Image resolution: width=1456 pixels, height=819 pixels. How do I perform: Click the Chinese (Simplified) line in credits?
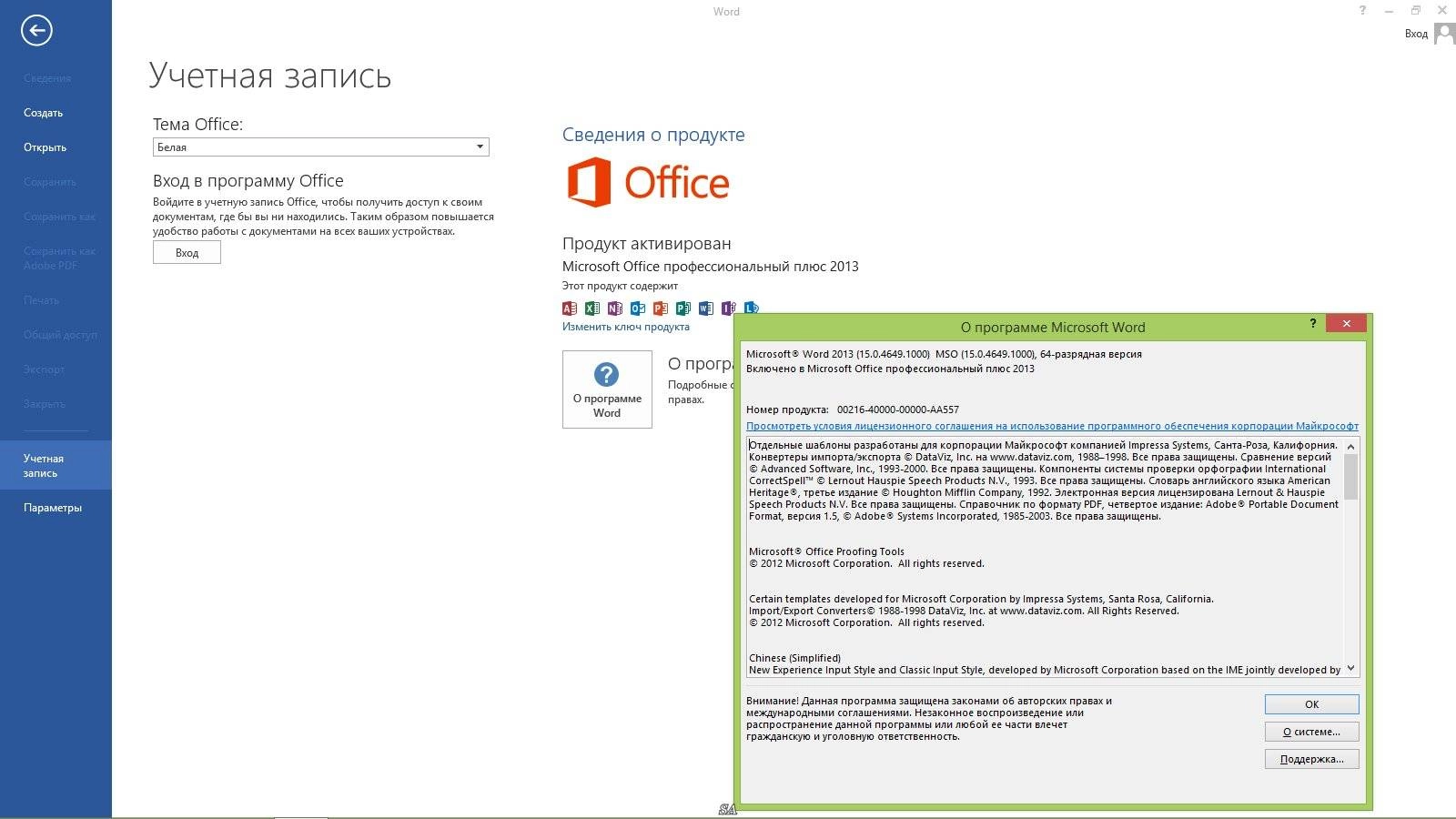[x=794, y=658]
